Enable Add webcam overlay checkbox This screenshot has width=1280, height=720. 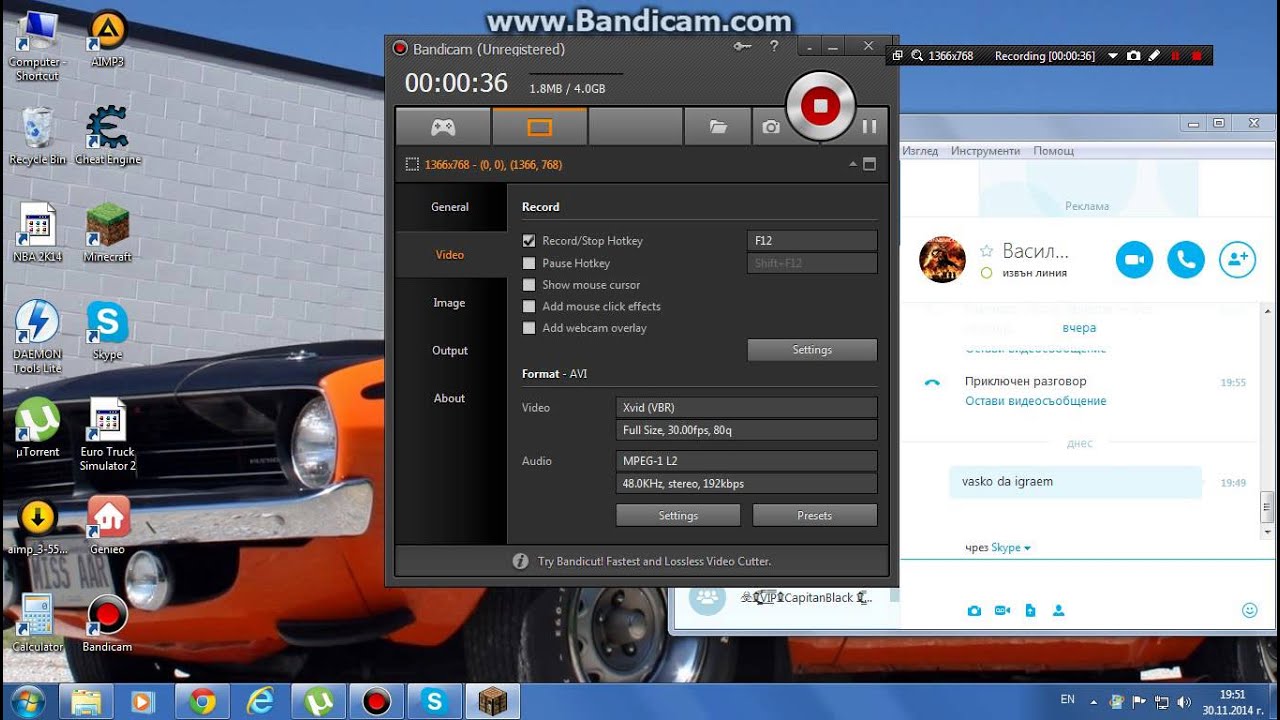coord(529,328)
